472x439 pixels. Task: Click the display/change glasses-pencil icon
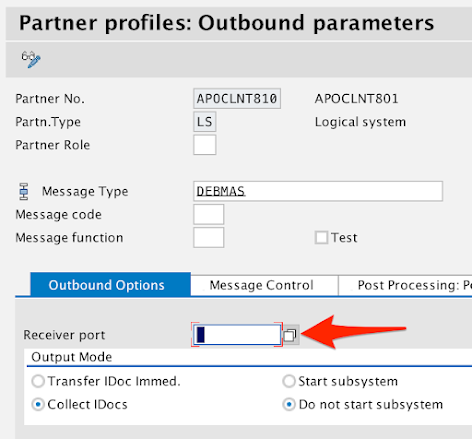(31, 59)
